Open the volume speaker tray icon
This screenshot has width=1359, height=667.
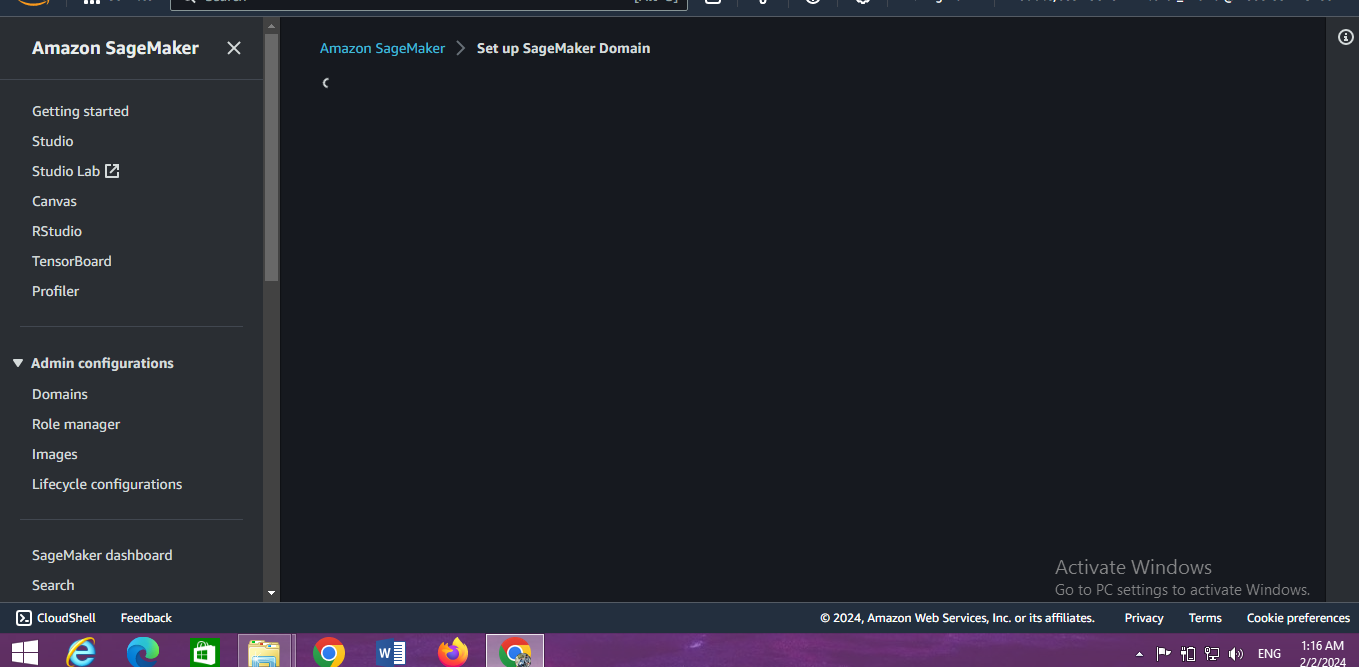[1236, 654]
